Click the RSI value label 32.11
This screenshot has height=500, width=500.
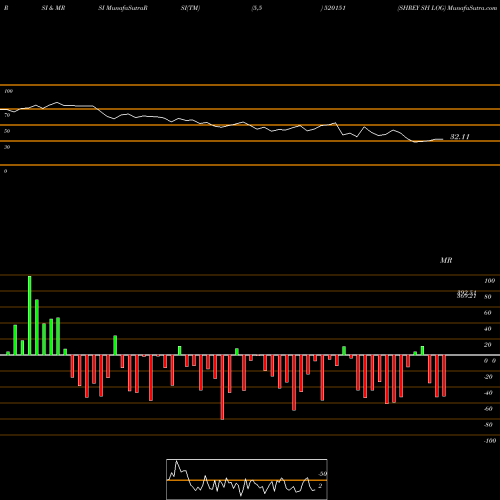[460, 137]
